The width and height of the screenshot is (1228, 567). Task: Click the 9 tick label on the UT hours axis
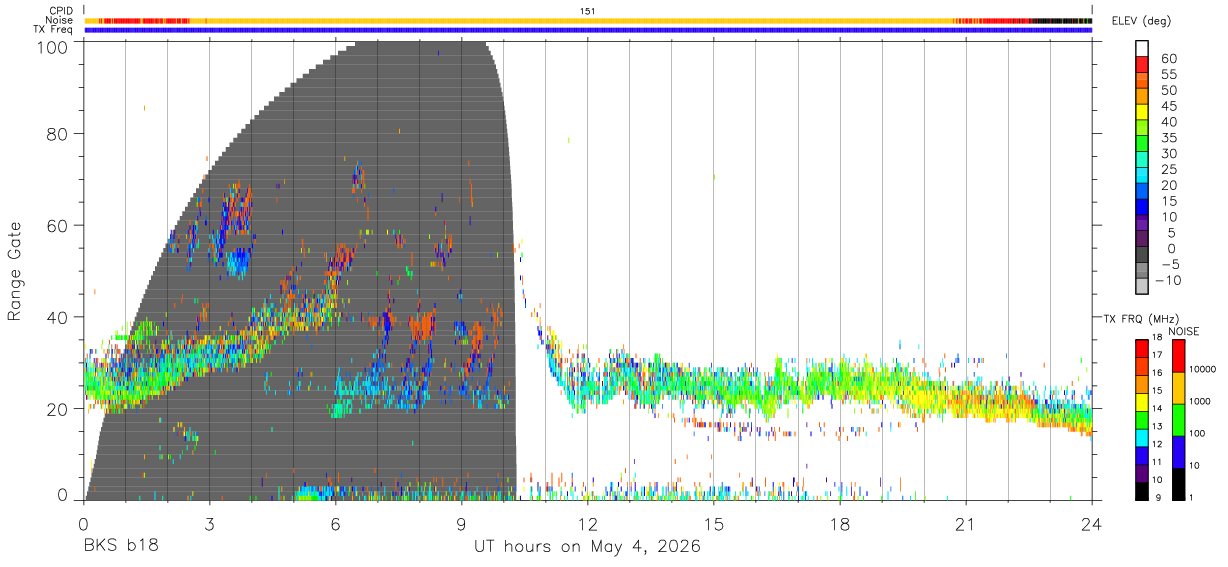pyautogui.click(x=461, y=525)
